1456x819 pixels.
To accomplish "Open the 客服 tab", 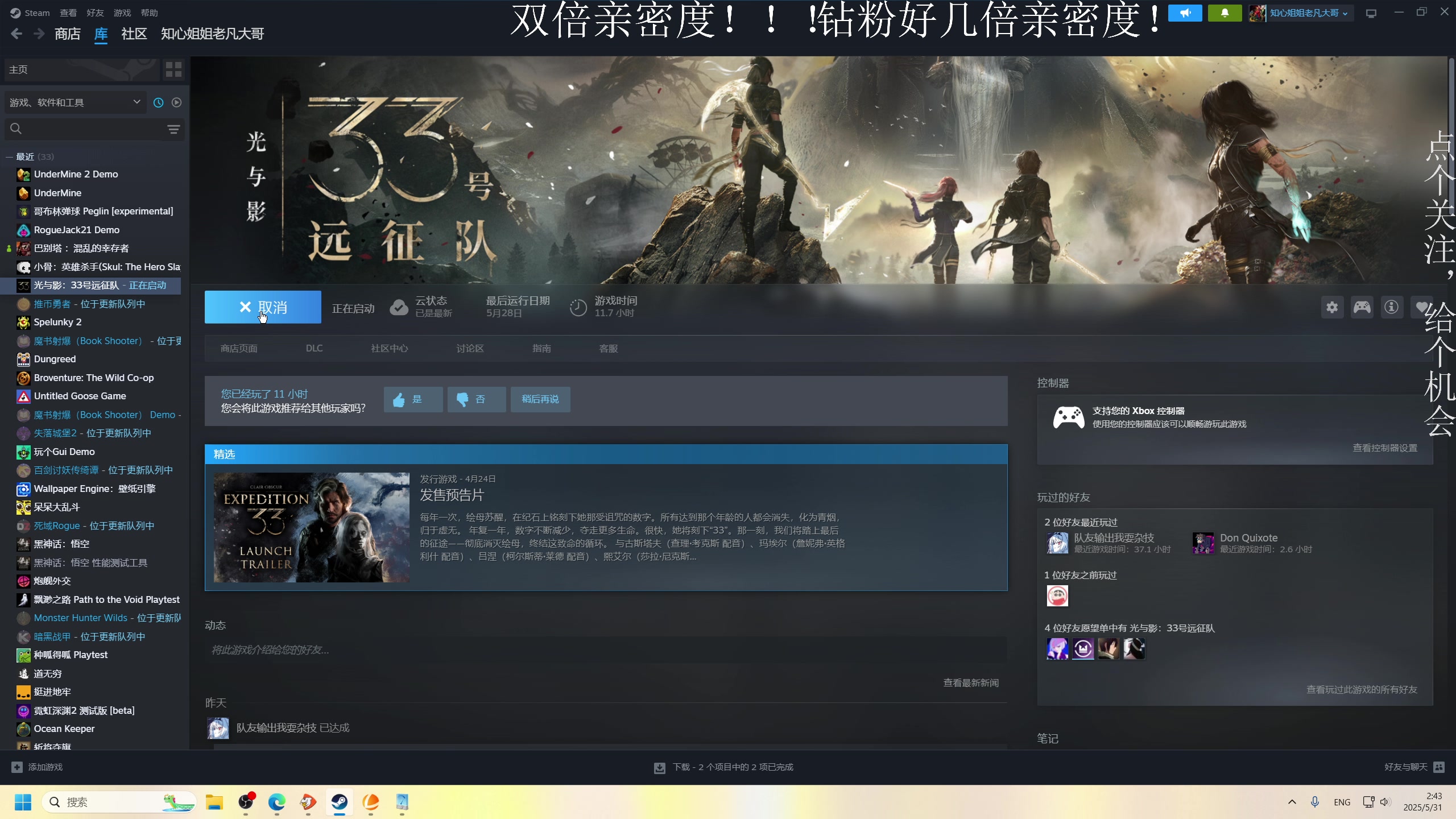I will tap(609, 349).
